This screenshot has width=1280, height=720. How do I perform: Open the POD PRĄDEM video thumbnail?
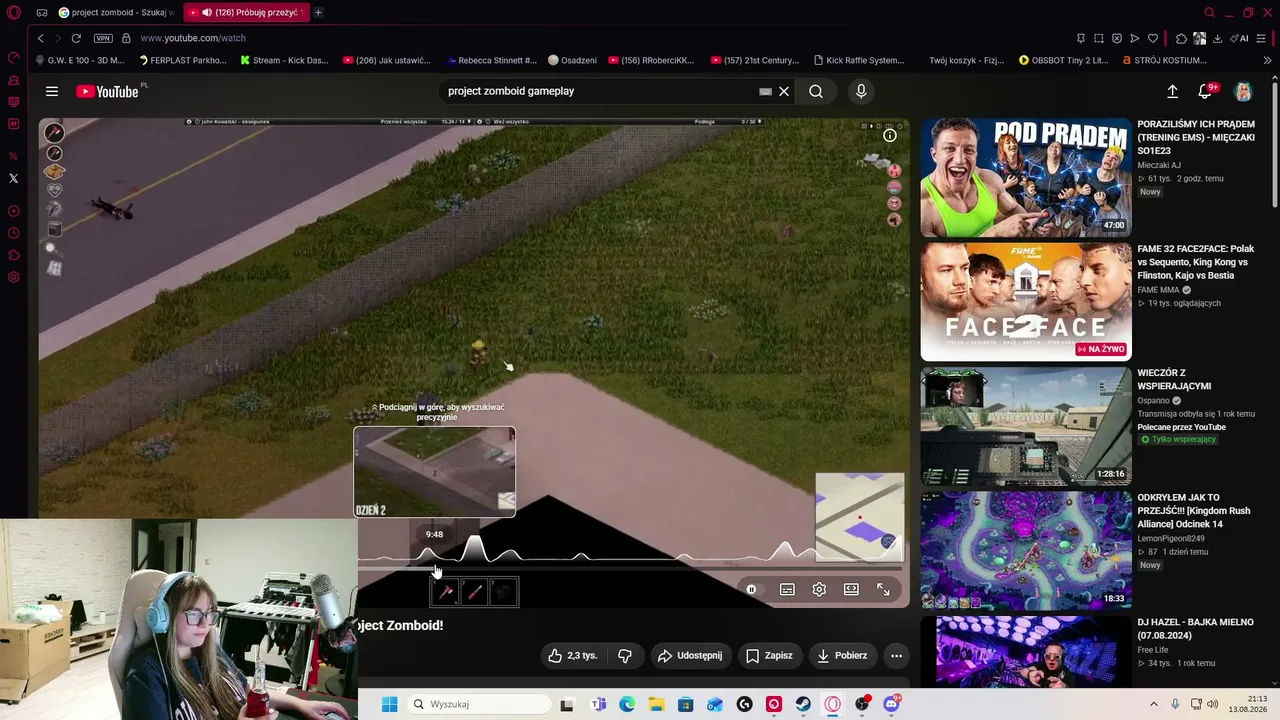pyautogui.click(x=1025, y=177)
